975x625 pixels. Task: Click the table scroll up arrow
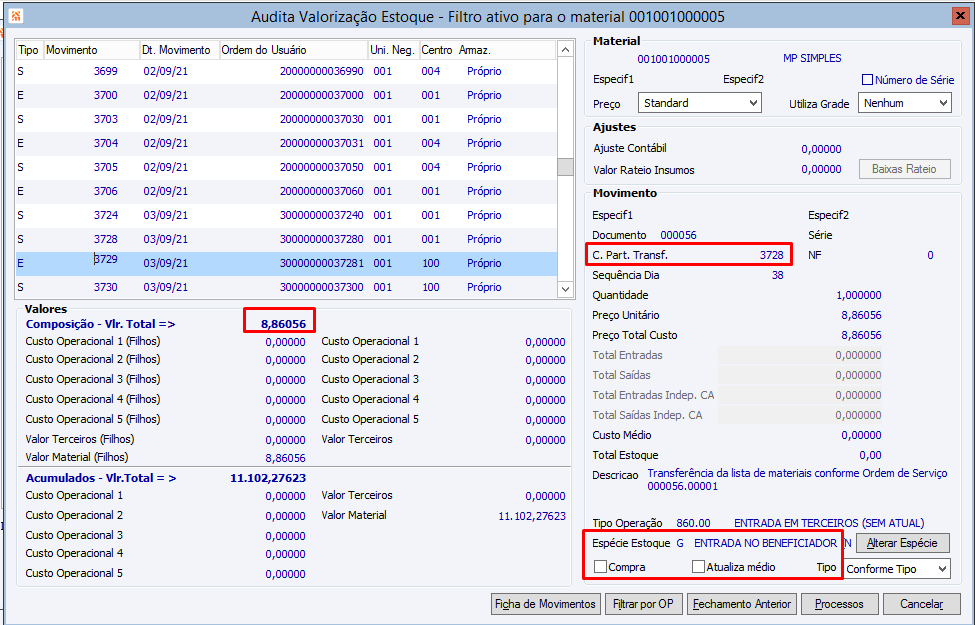(x=565, y=50)
